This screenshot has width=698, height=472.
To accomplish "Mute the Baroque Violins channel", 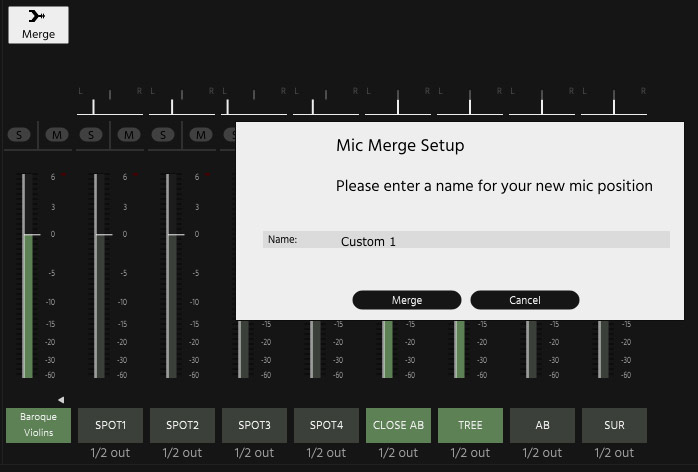I will point(57,134).
